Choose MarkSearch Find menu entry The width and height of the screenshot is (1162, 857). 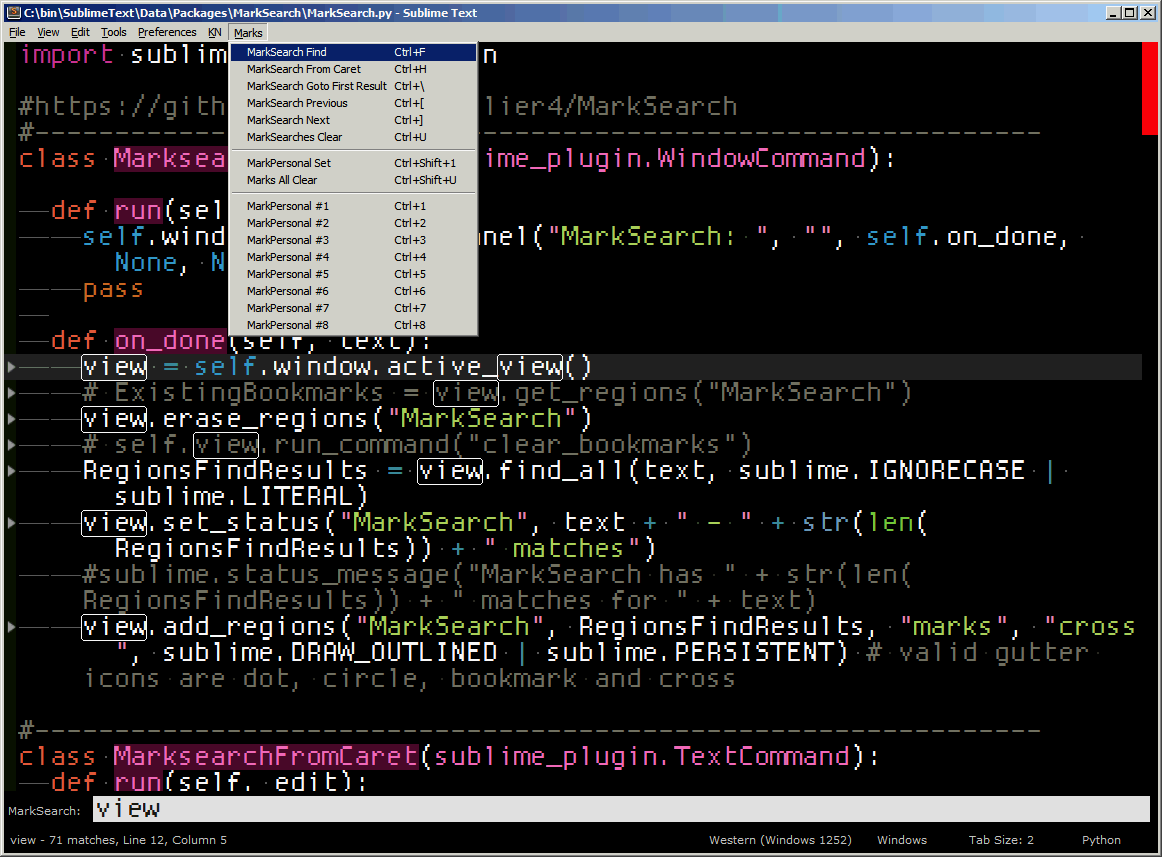click(353, 52)
